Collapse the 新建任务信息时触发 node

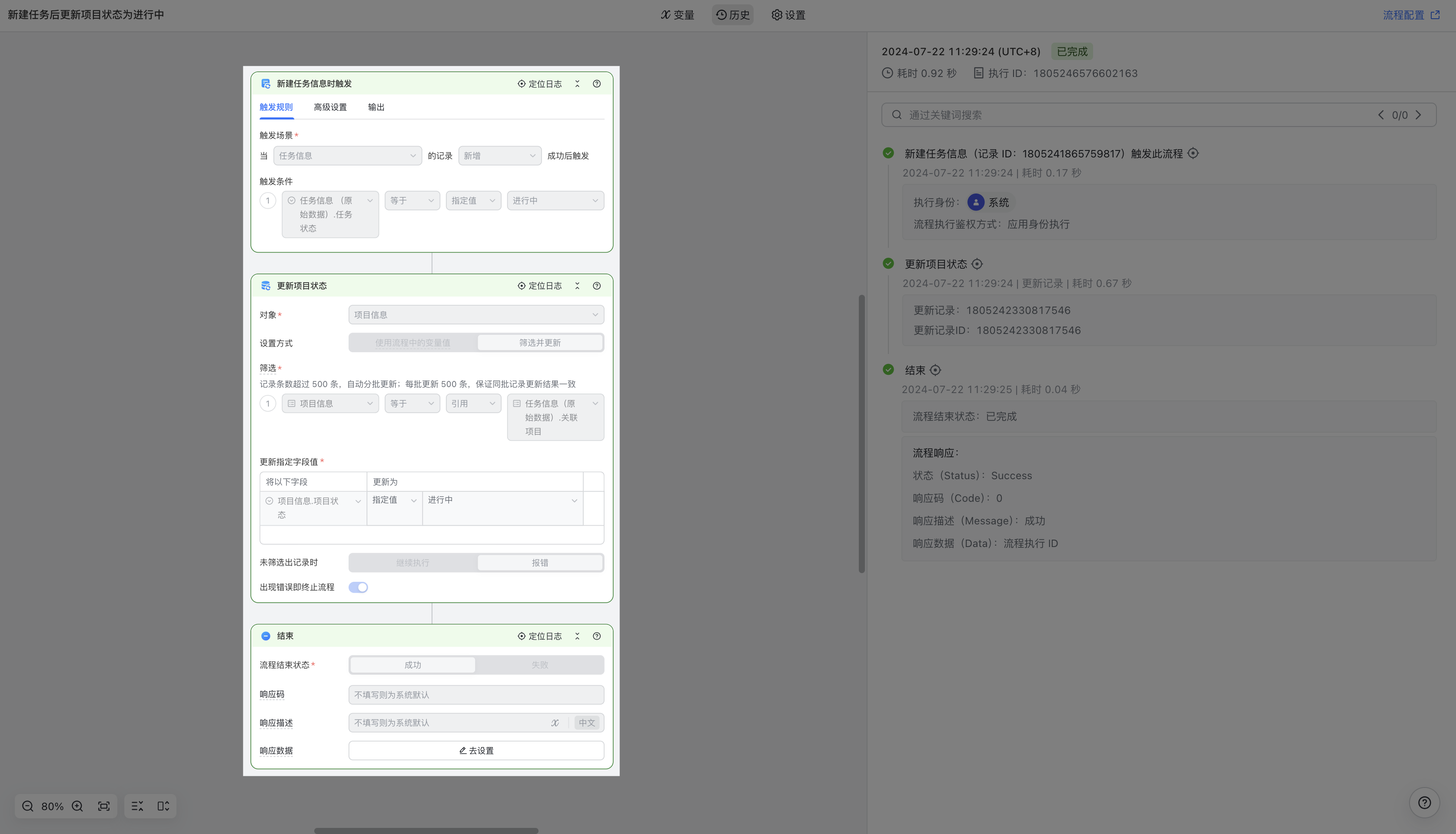click(x=577, y=83)
